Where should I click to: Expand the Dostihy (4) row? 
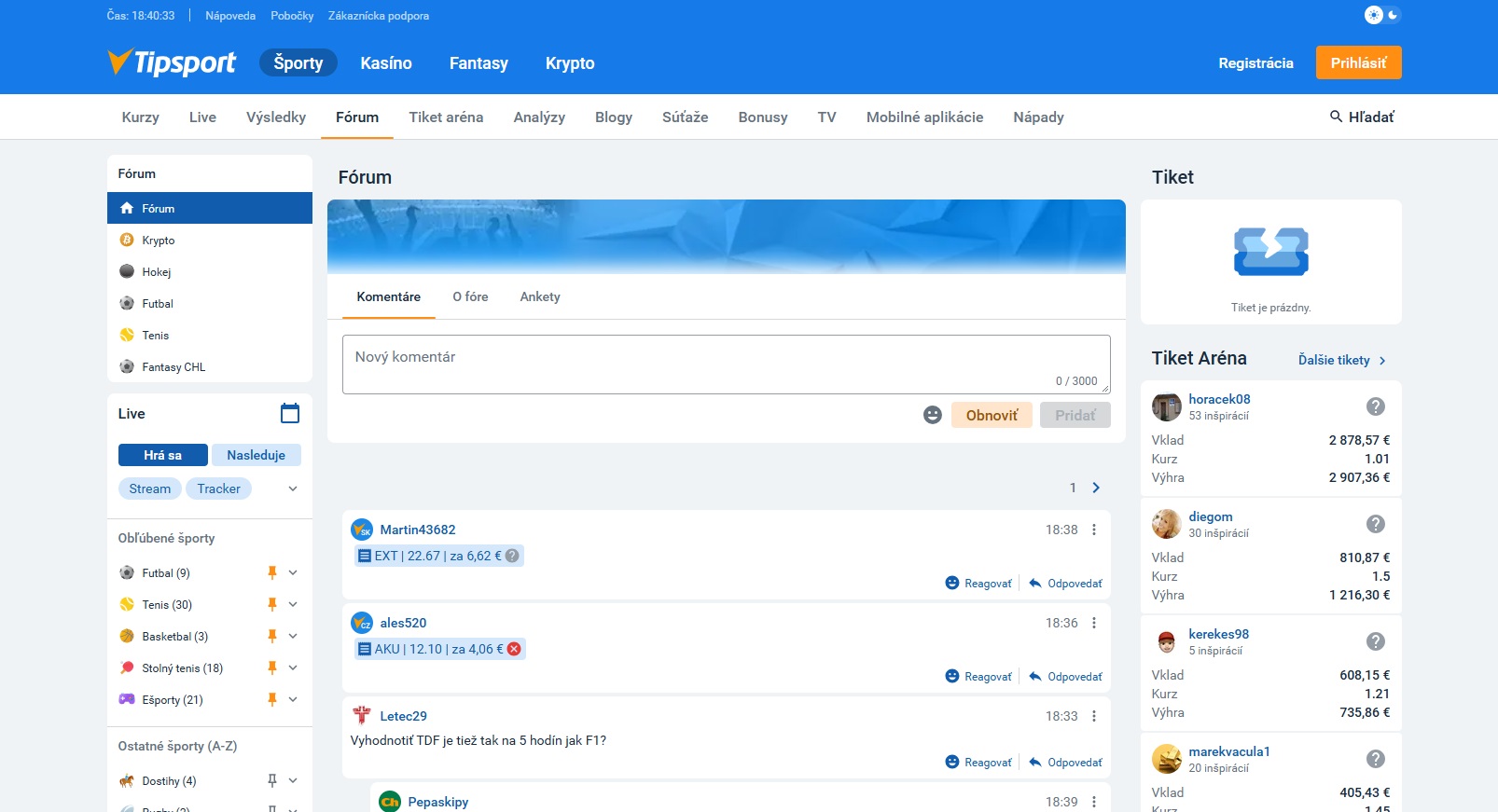click(x=293, y=780)
